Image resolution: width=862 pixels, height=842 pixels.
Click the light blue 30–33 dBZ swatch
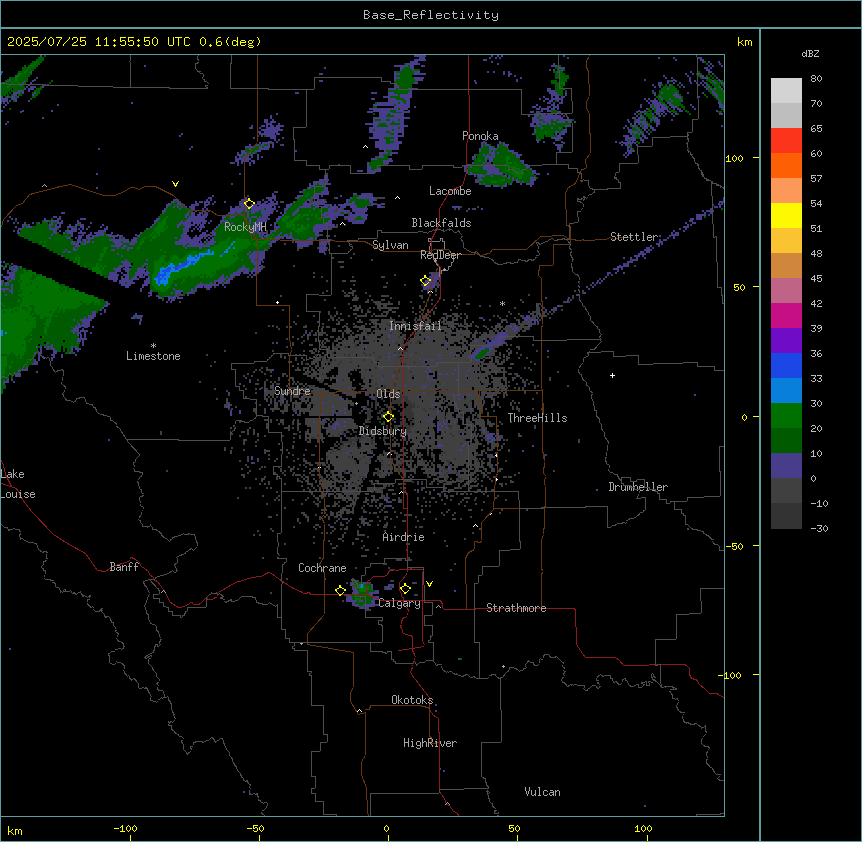pyautogui.click(x=786, y=390)
